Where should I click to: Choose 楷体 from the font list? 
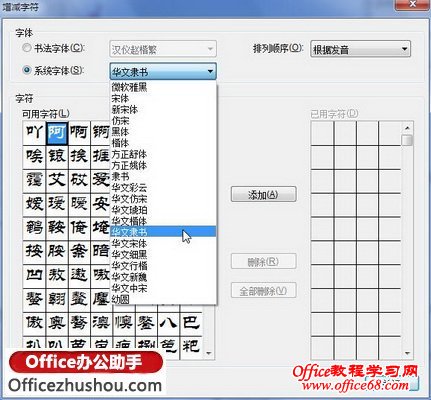[163, 143]
